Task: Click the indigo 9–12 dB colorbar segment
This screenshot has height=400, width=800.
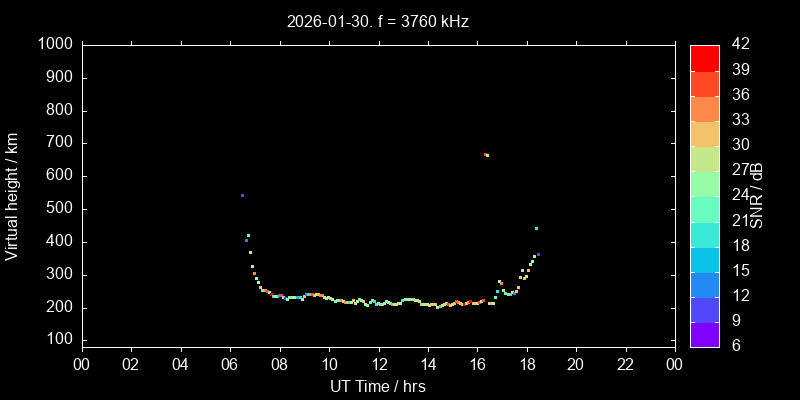Action: [x=705, y=310]
